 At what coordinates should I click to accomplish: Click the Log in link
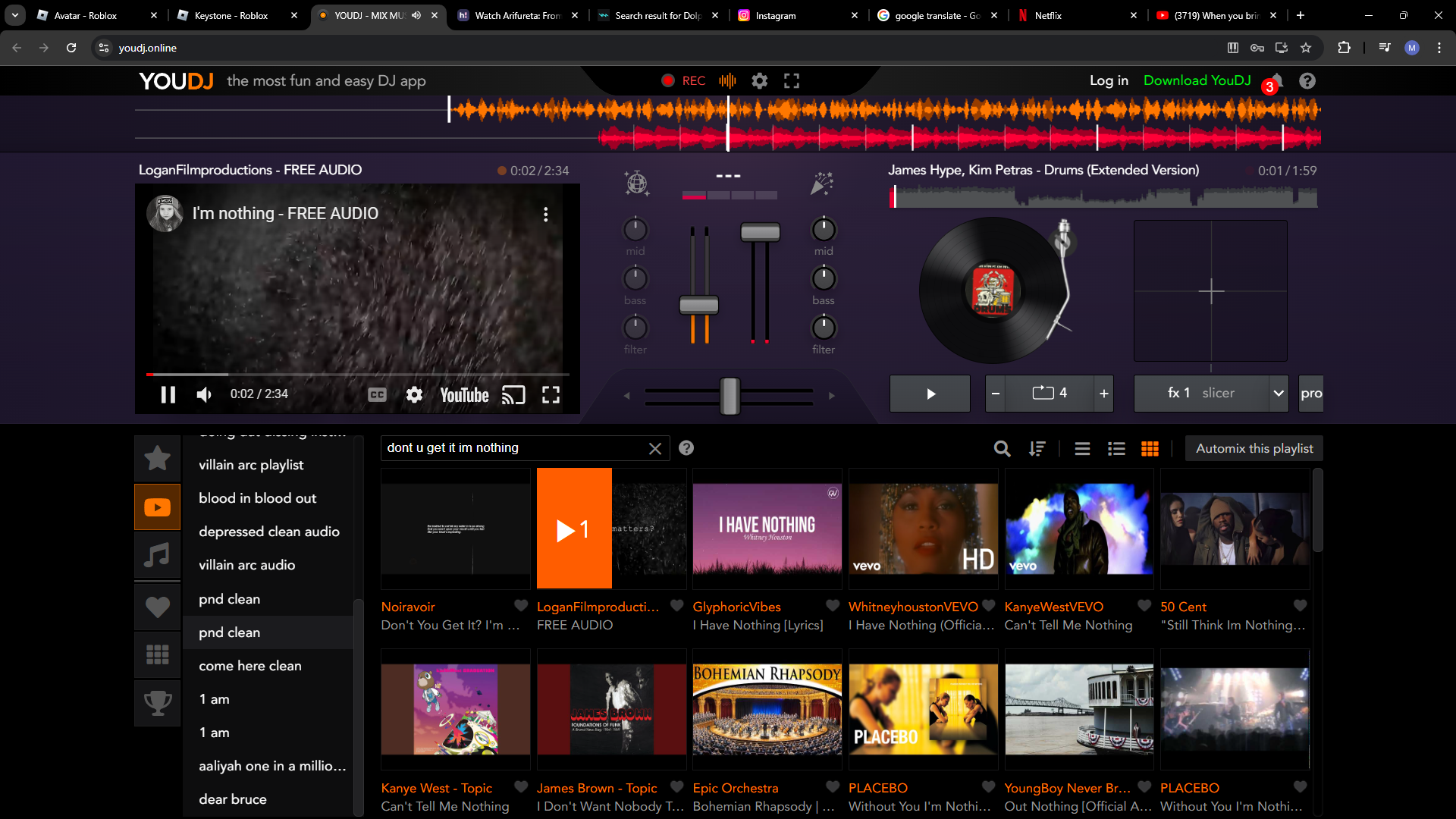[x=1109, y=80]
